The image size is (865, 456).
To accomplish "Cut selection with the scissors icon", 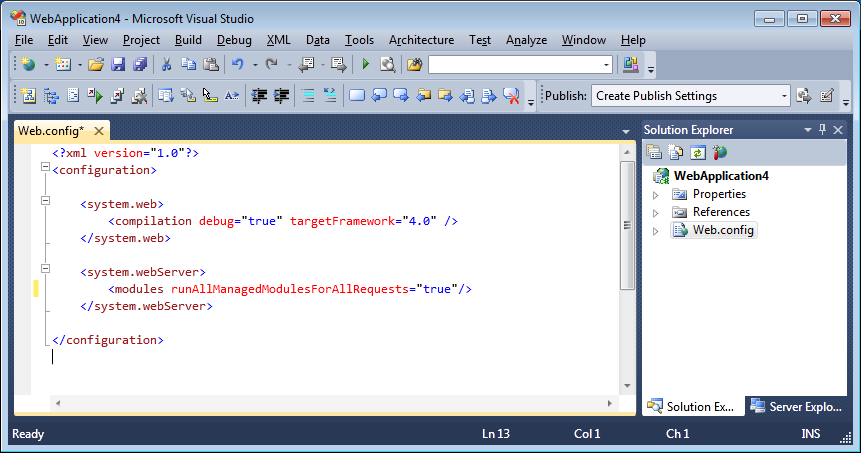I will (166, 65).
